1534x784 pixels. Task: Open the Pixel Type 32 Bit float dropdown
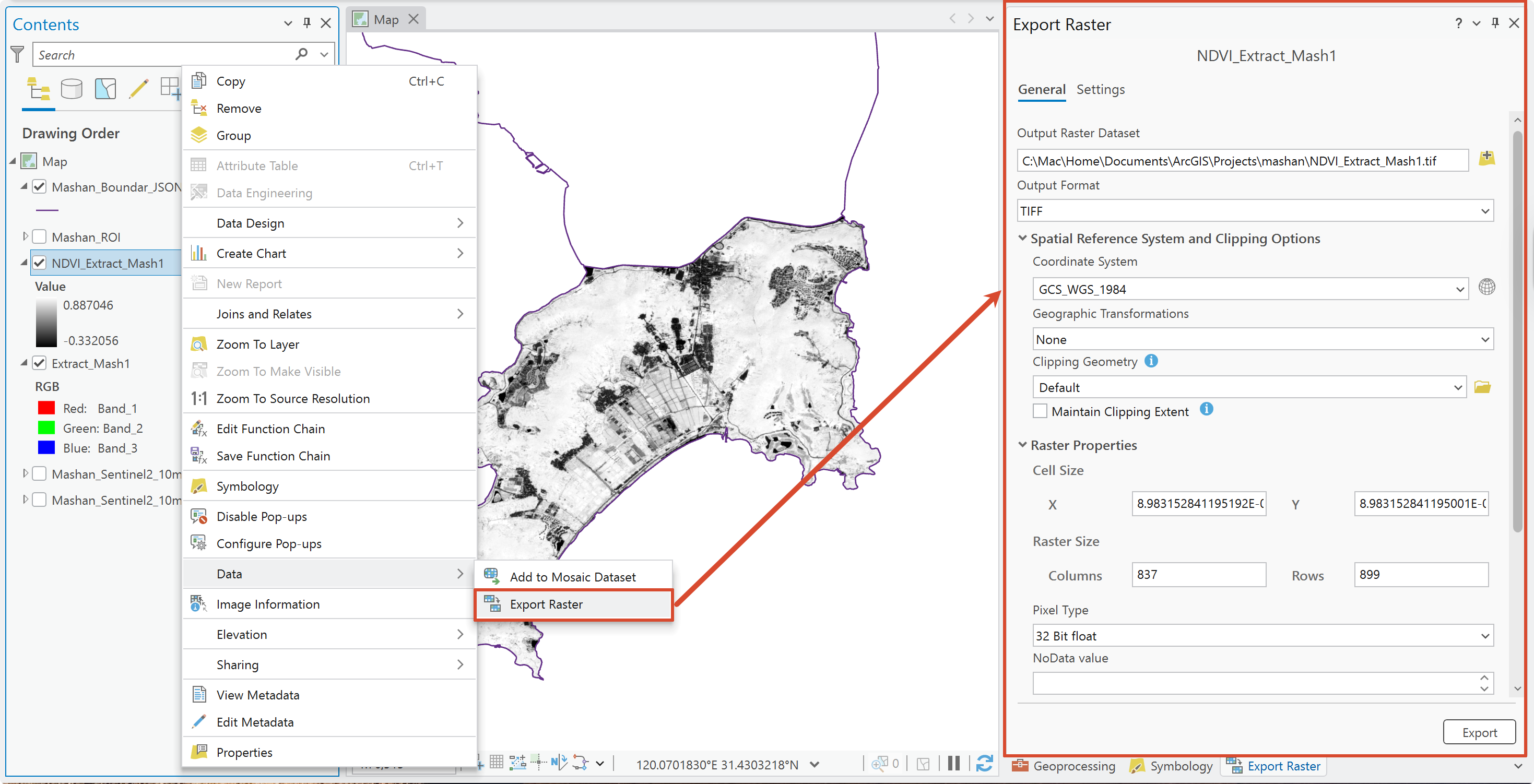coord(1263,636)
